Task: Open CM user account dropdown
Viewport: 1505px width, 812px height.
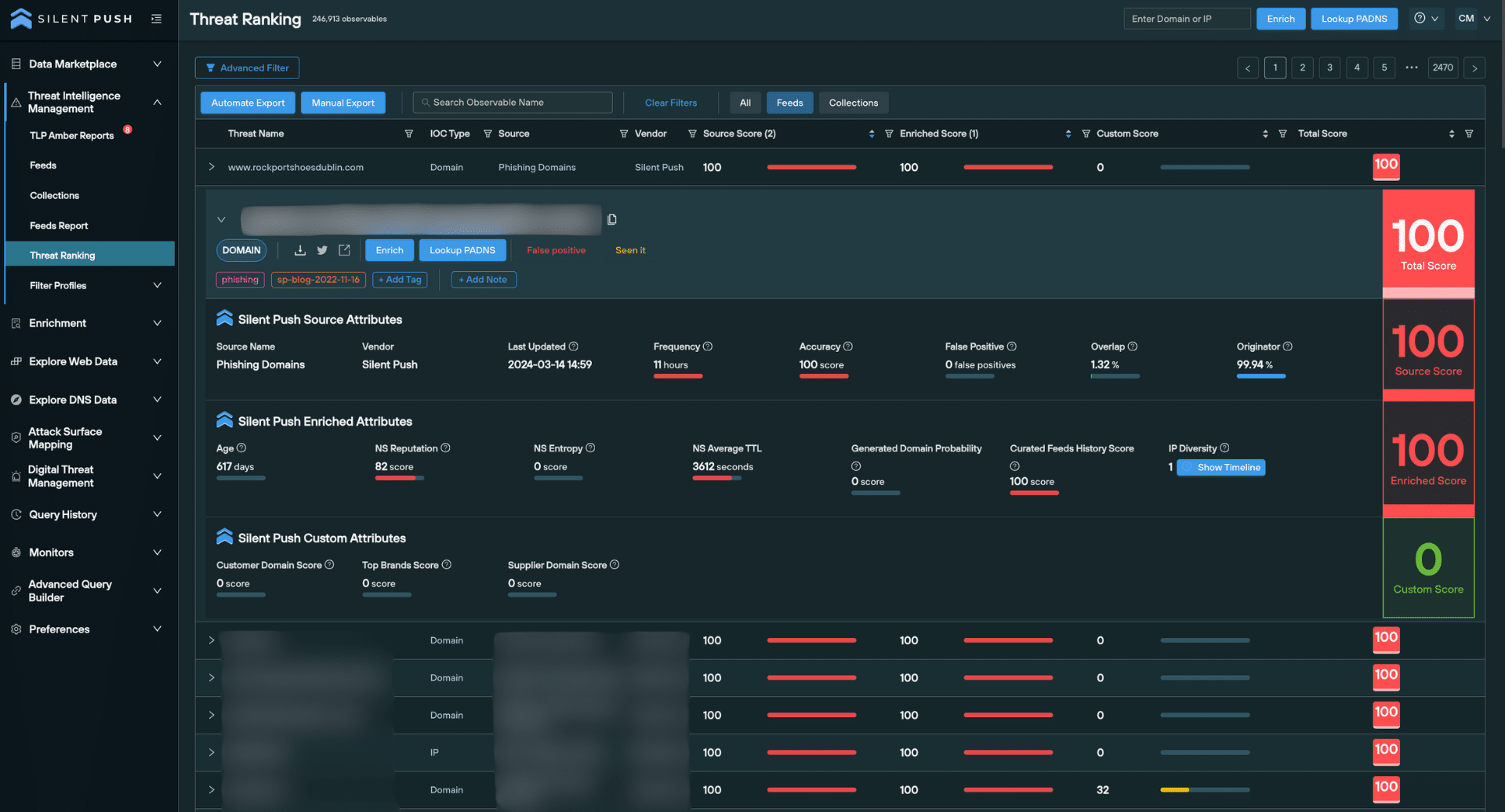Action: (1474, 19)
